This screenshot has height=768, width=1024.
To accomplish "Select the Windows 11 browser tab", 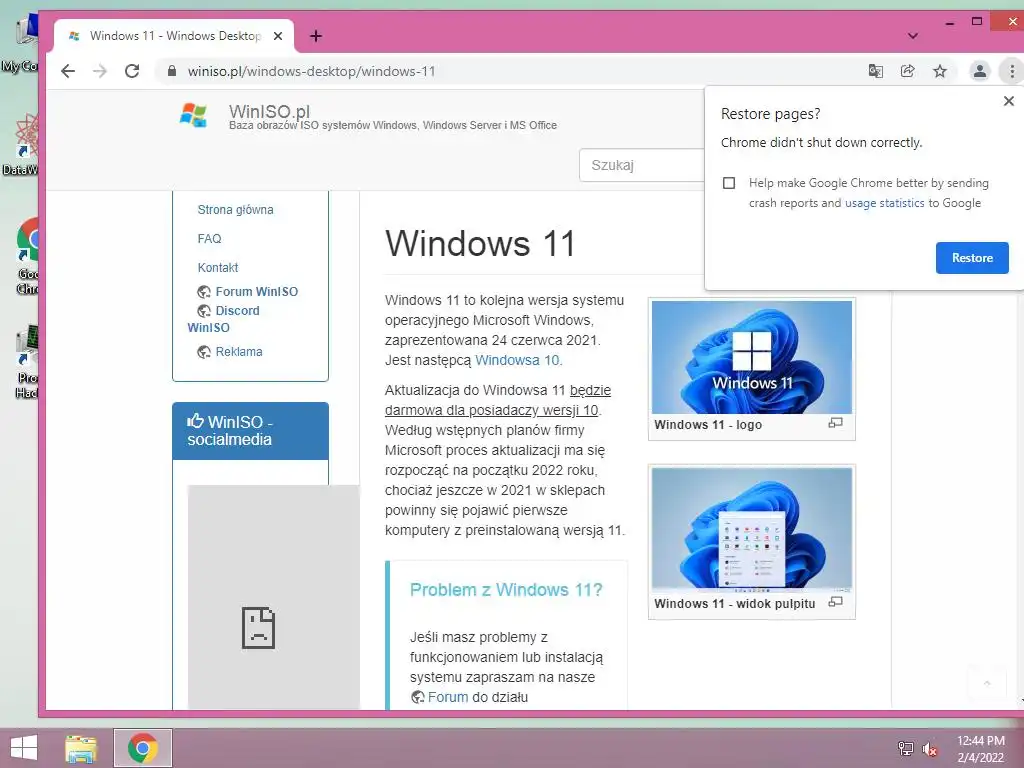I will tap(175, 36).
